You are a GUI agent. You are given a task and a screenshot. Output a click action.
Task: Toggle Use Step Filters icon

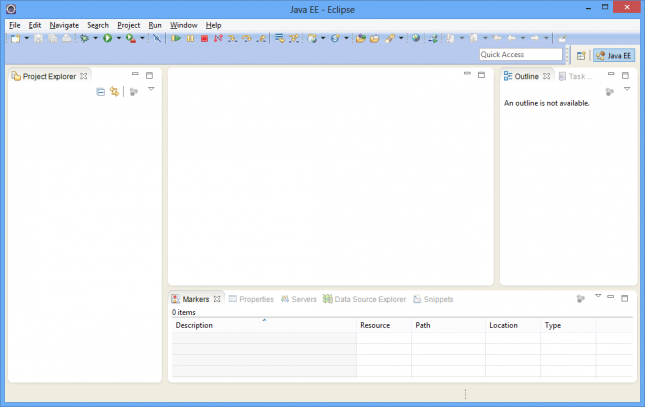tap(294, 39)
